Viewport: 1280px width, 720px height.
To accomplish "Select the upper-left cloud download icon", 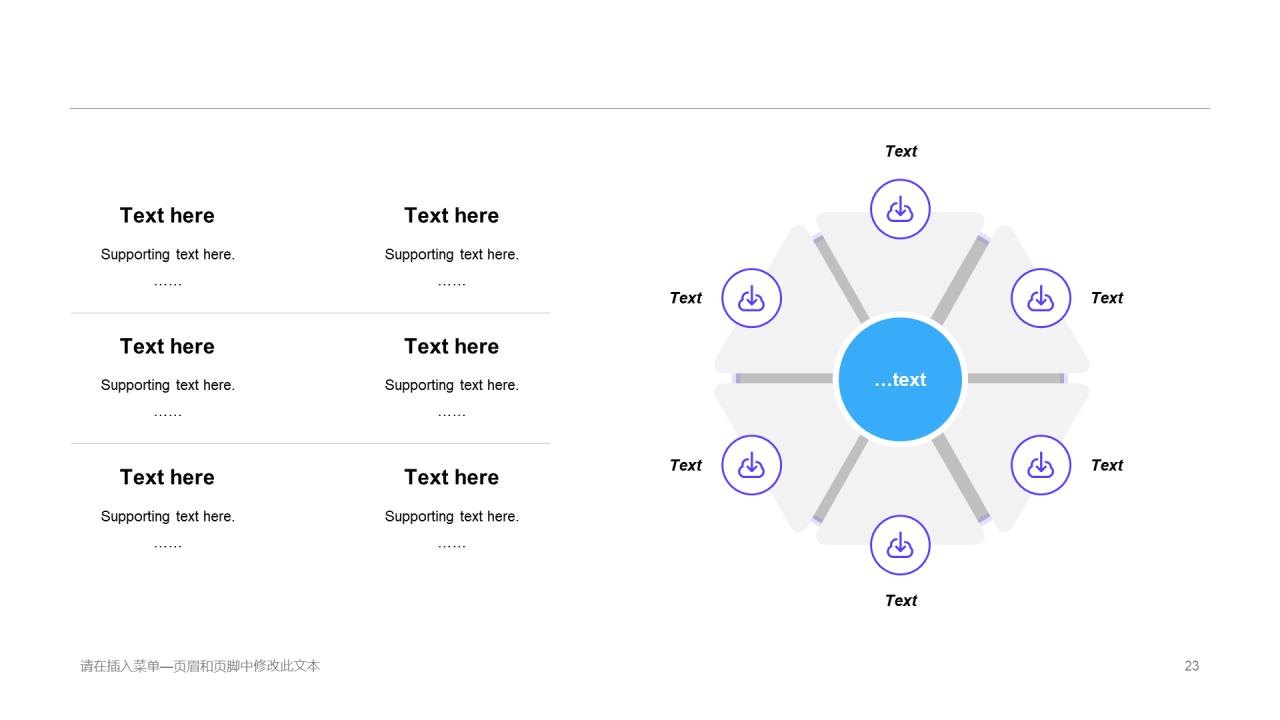I will point(751,298).
